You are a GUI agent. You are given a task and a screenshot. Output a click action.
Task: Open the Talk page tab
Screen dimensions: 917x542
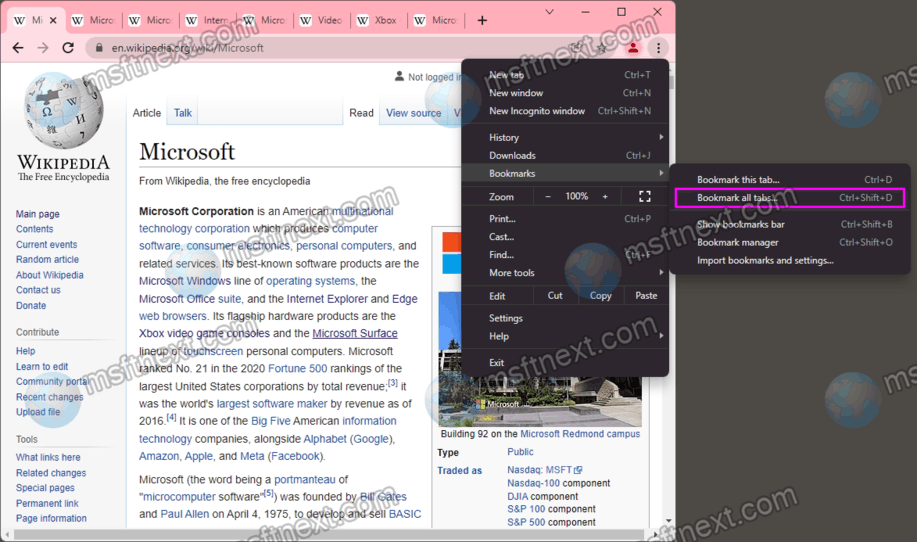182,113
